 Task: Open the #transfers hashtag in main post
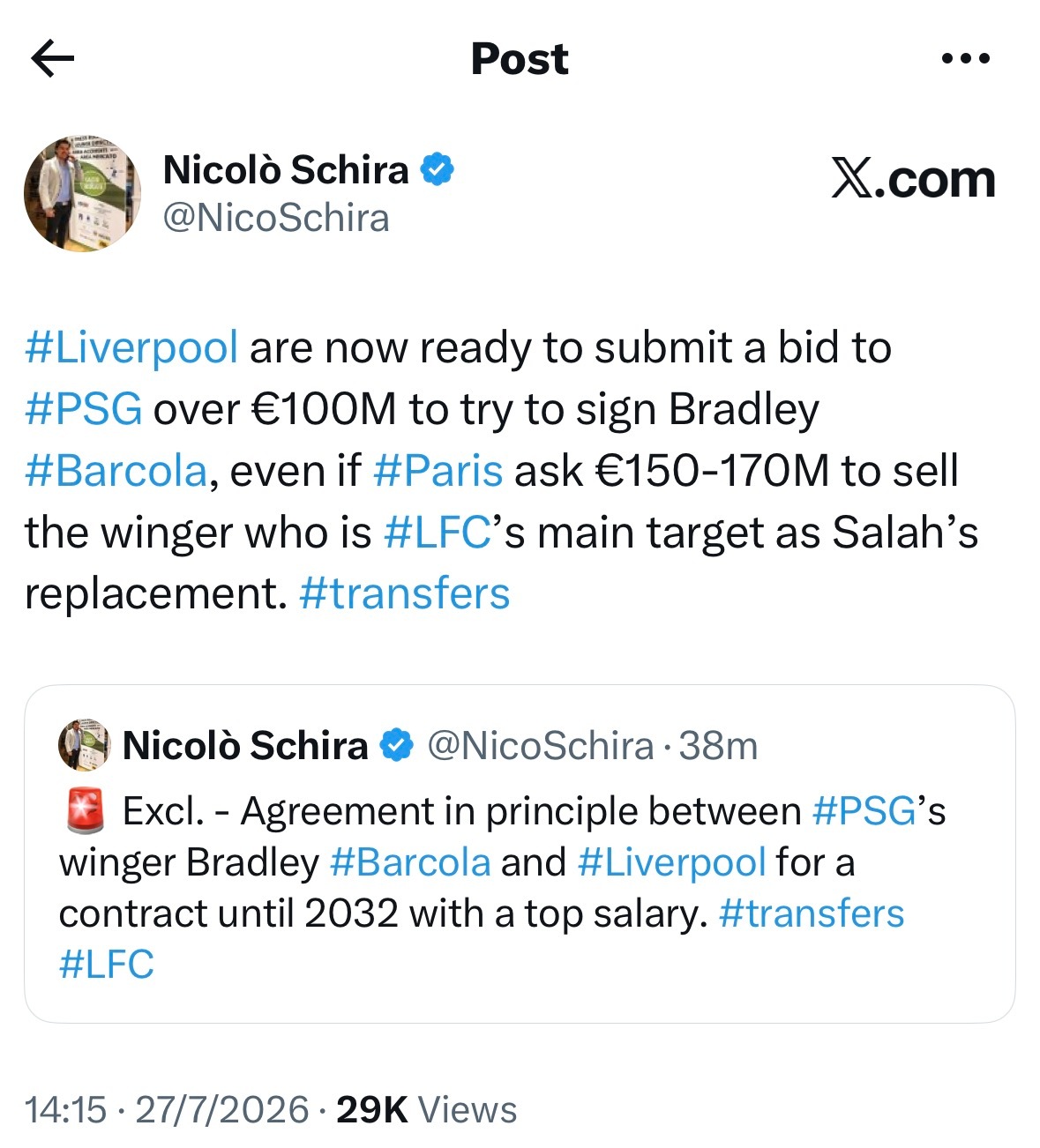click(405, 593)
